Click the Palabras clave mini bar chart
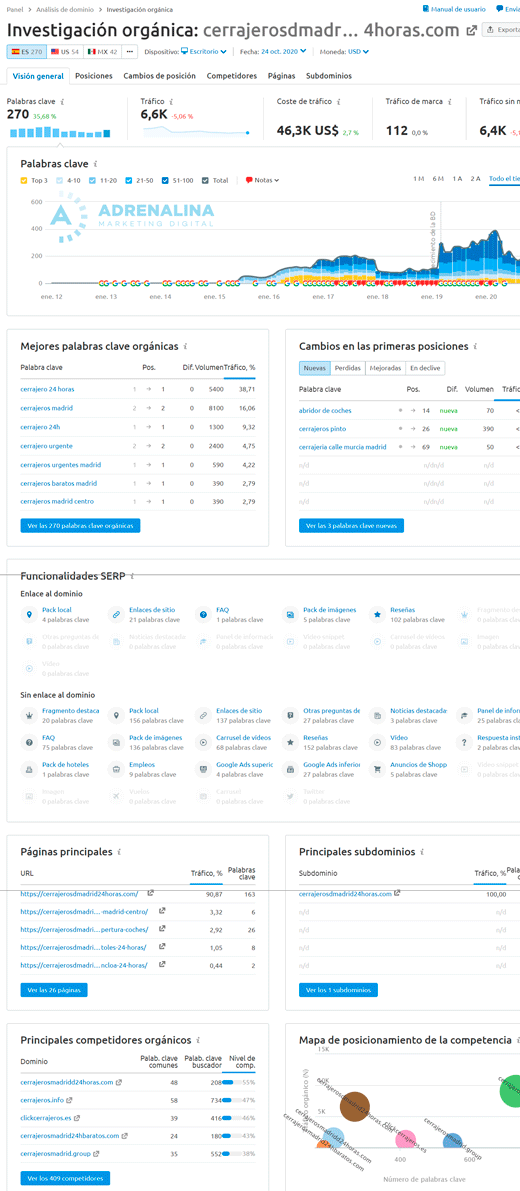This screenshot has width=520, height=1191. click(x=59, y=131)
